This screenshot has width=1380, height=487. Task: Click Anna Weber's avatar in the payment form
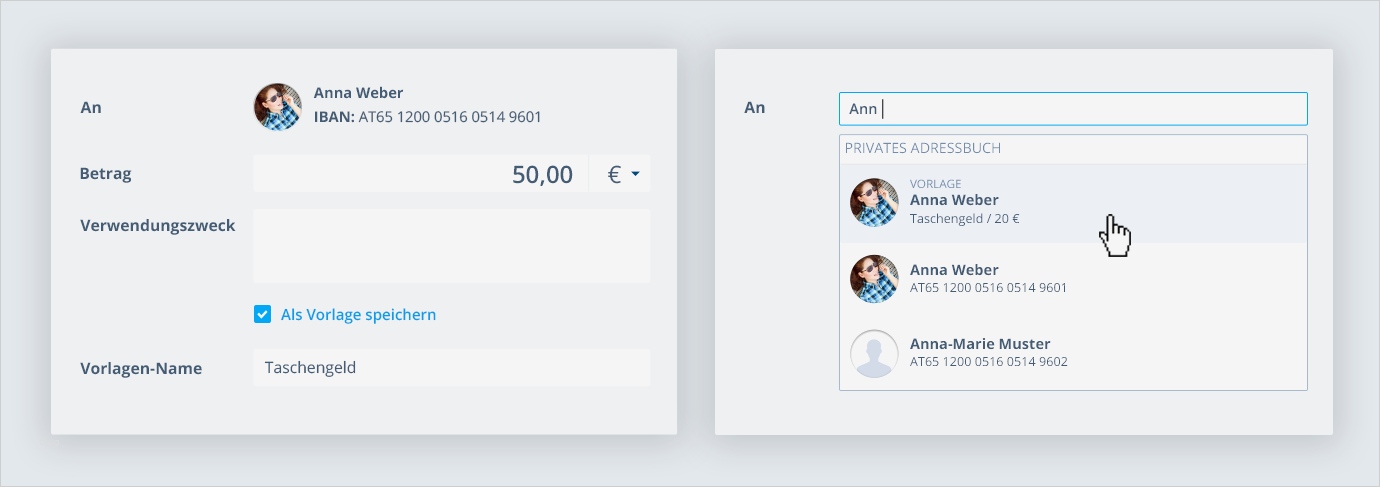click(x=278, y=107)
